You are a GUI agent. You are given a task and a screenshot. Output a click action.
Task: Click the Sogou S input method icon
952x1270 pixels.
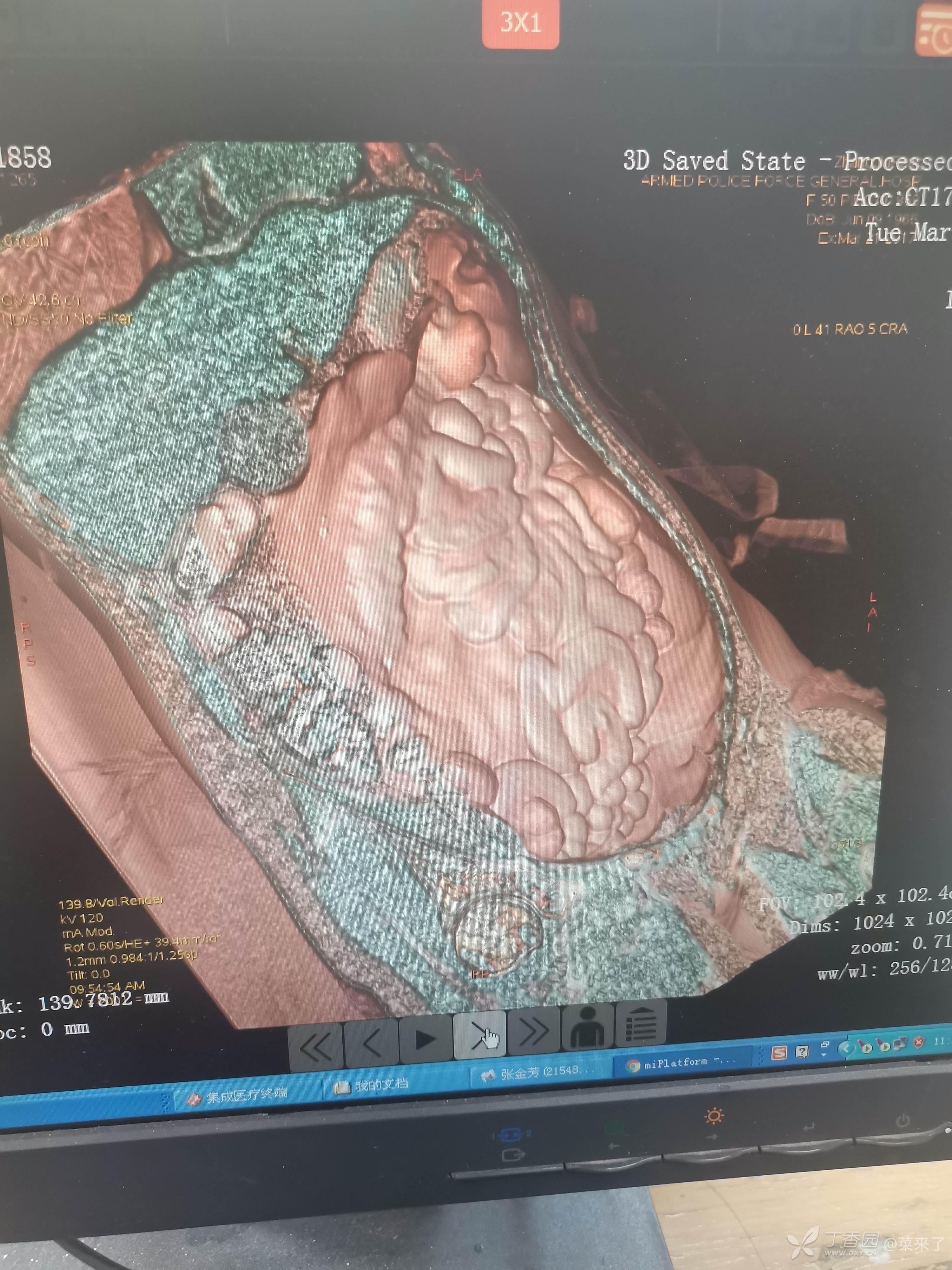coord(779,1053)
